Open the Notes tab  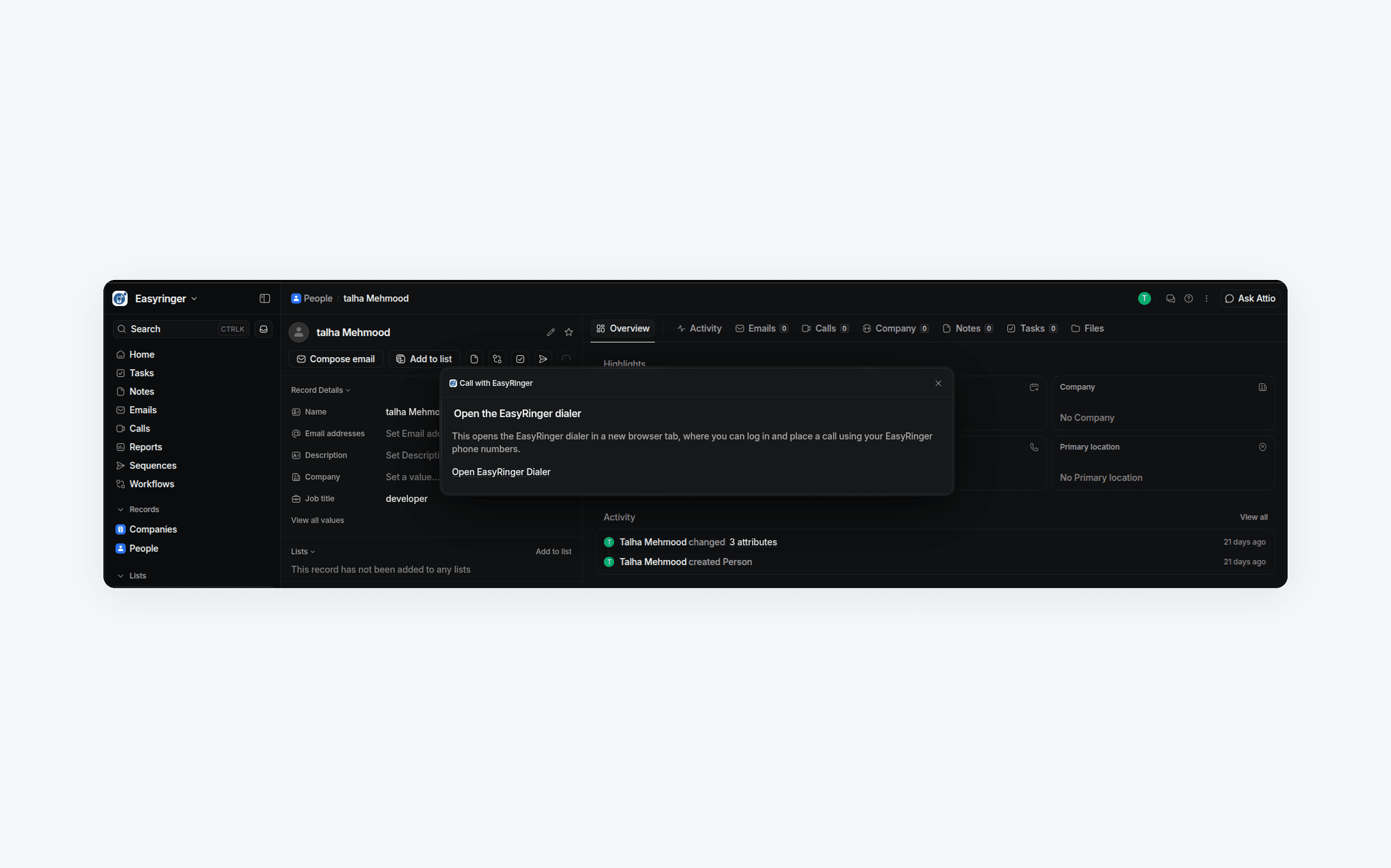[968, 328]
